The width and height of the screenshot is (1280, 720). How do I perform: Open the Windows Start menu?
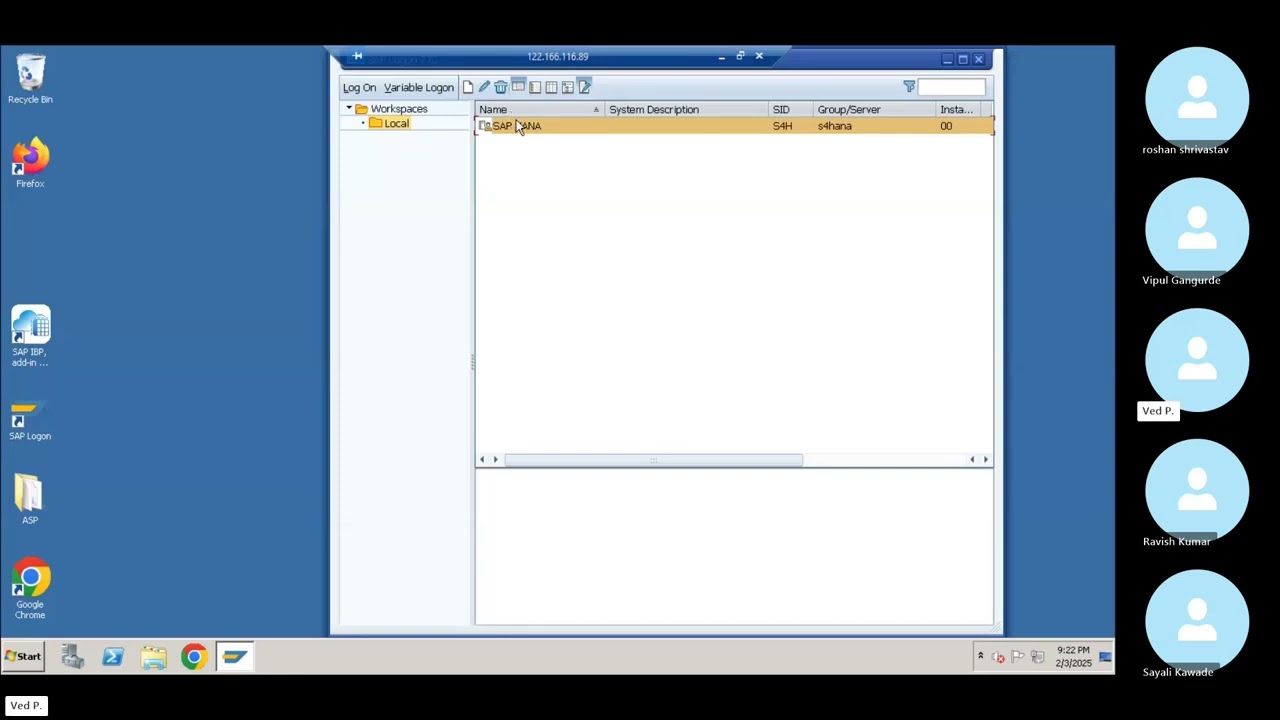(x=23, y=657)
